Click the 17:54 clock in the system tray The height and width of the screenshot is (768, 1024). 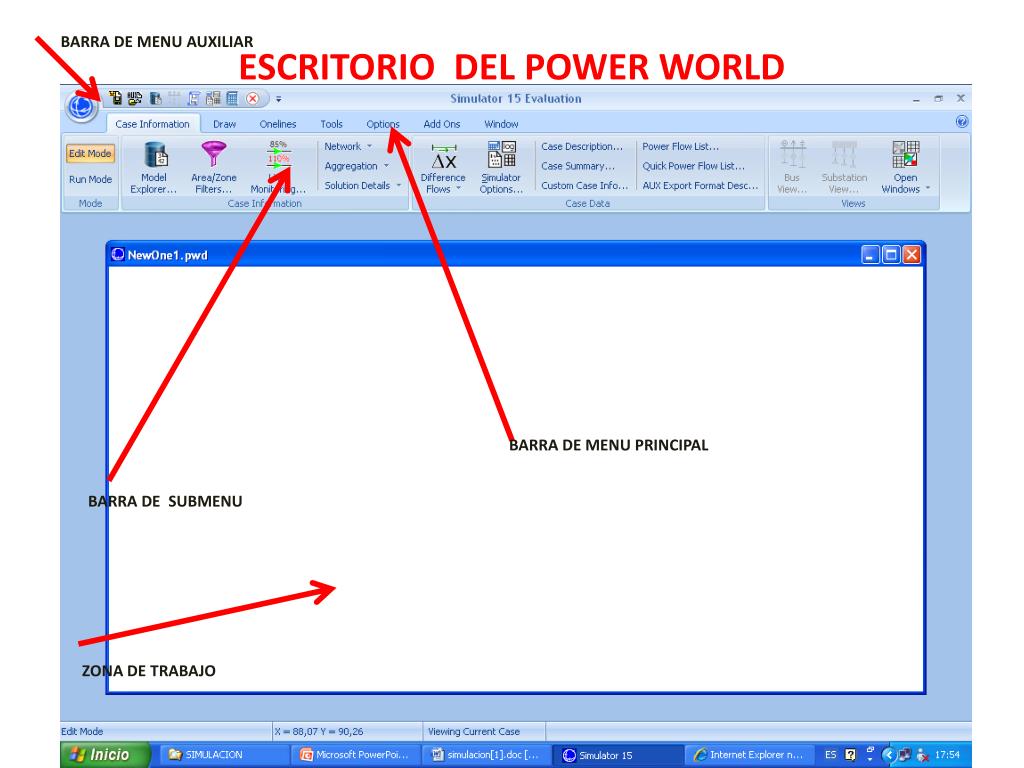click(x=947, y=755)
